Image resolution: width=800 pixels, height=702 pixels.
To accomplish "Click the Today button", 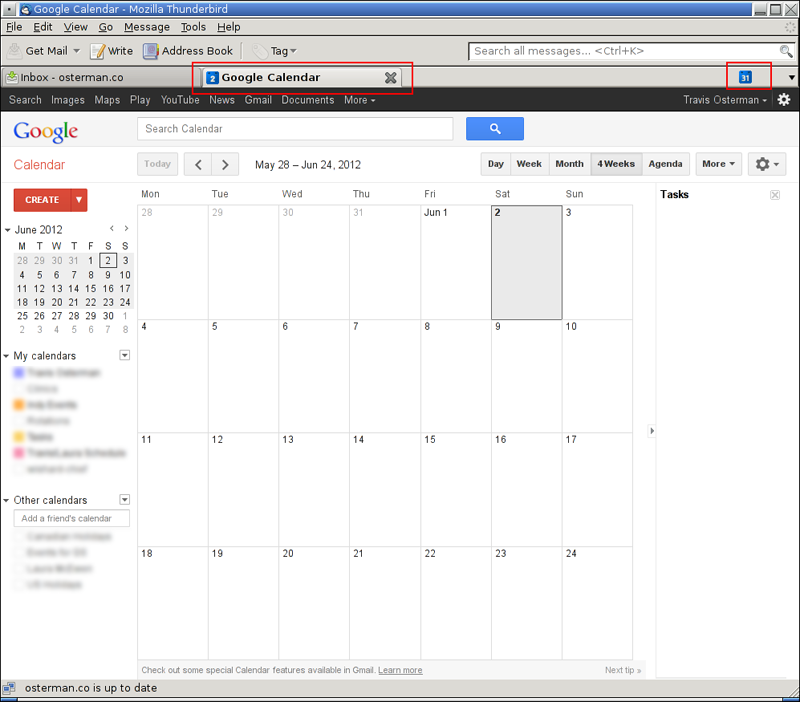I will pyautogui.click(x=157, y=164).
